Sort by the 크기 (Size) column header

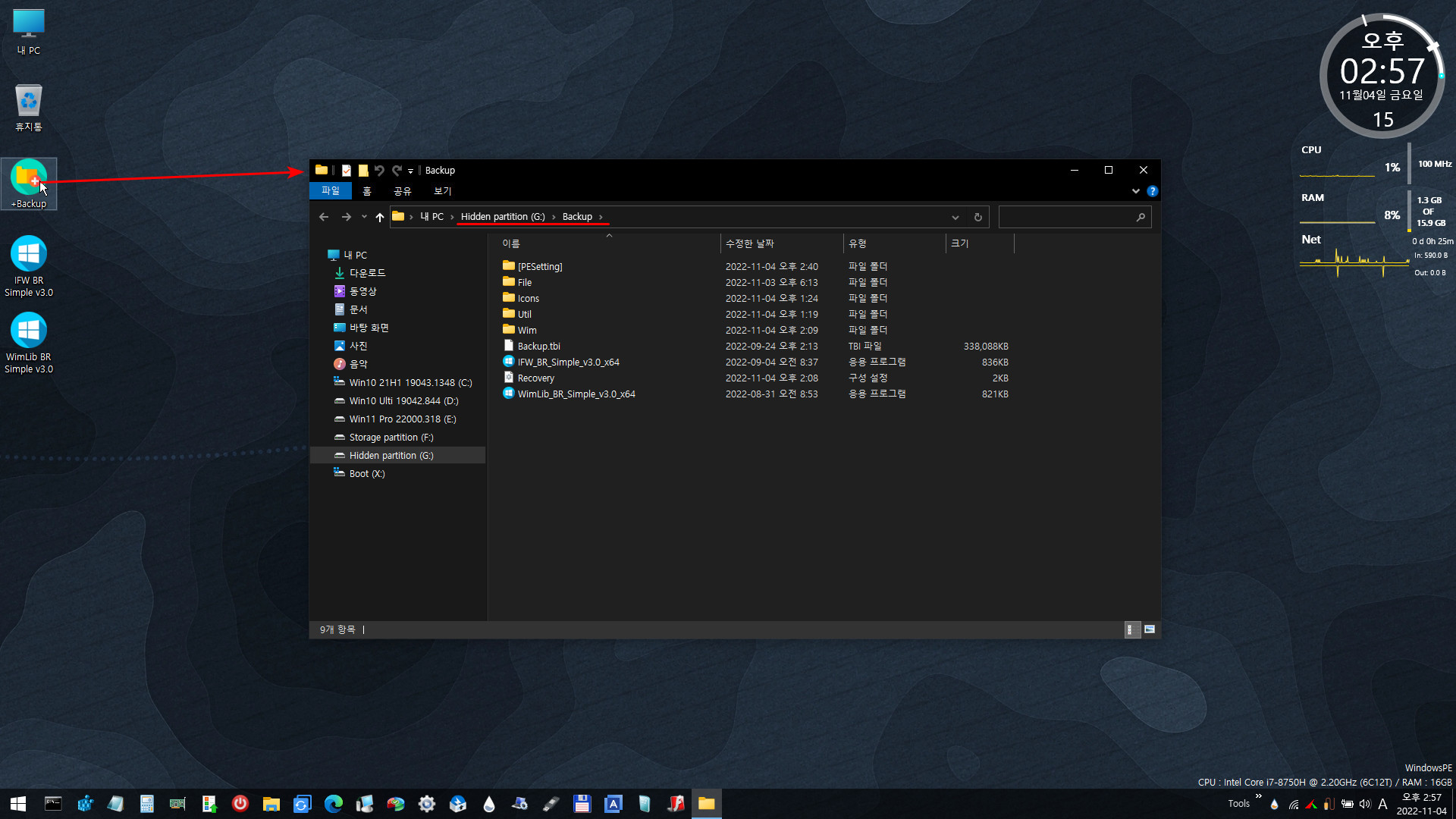click(x=980, y=243)
